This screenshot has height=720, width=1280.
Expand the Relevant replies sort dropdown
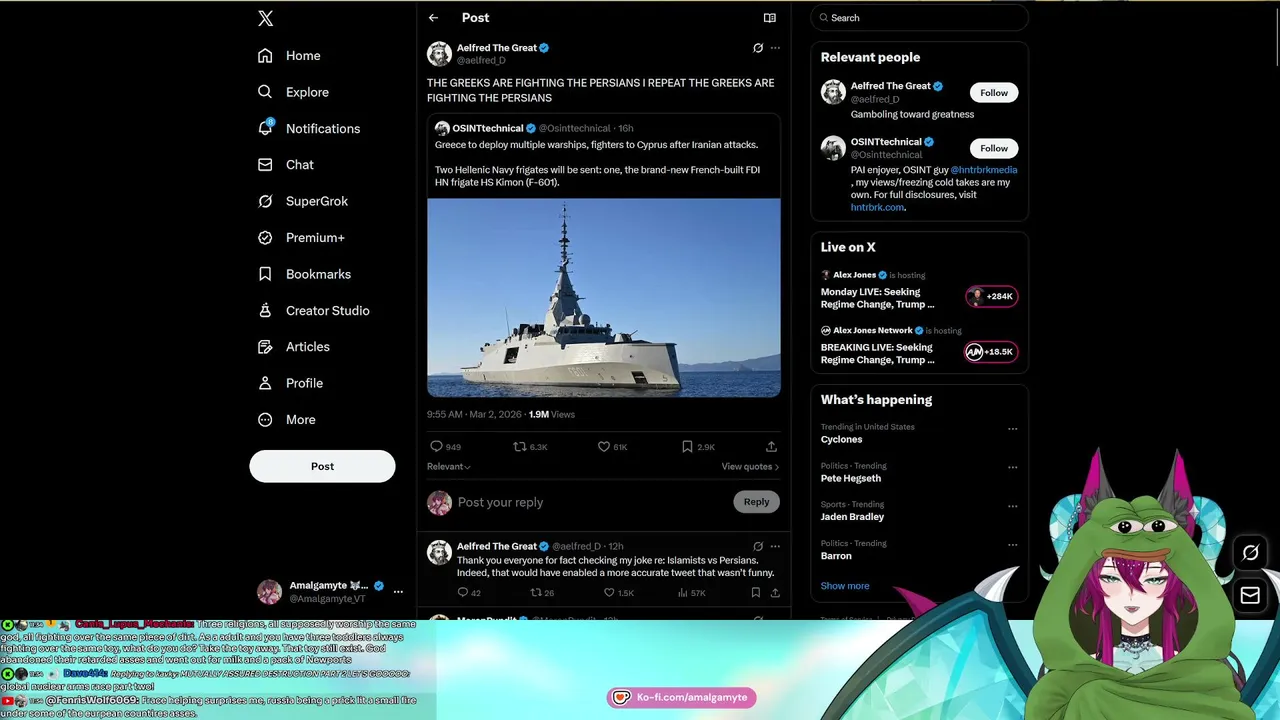coord(449,467)
